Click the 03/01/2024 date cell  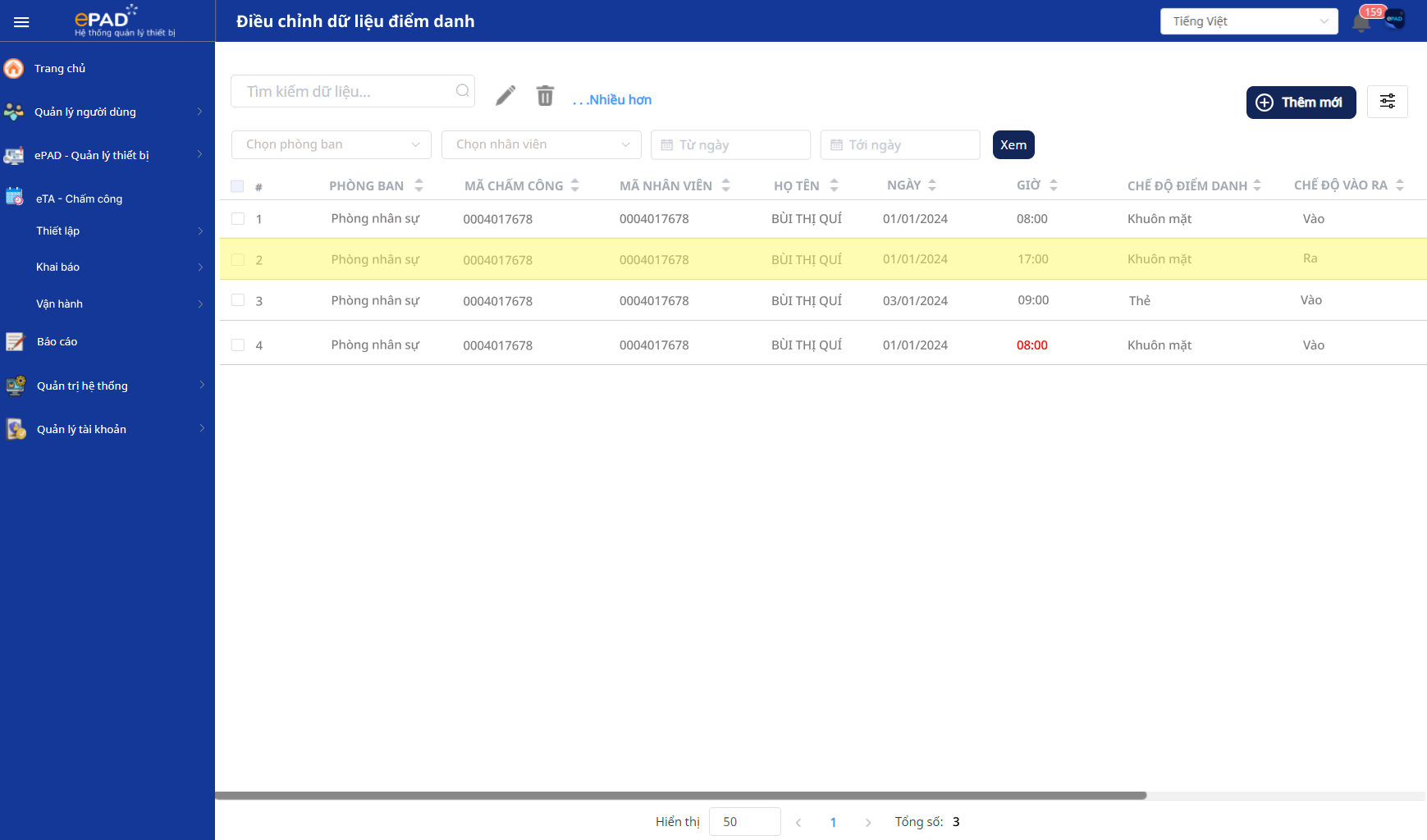pos(915,301)
